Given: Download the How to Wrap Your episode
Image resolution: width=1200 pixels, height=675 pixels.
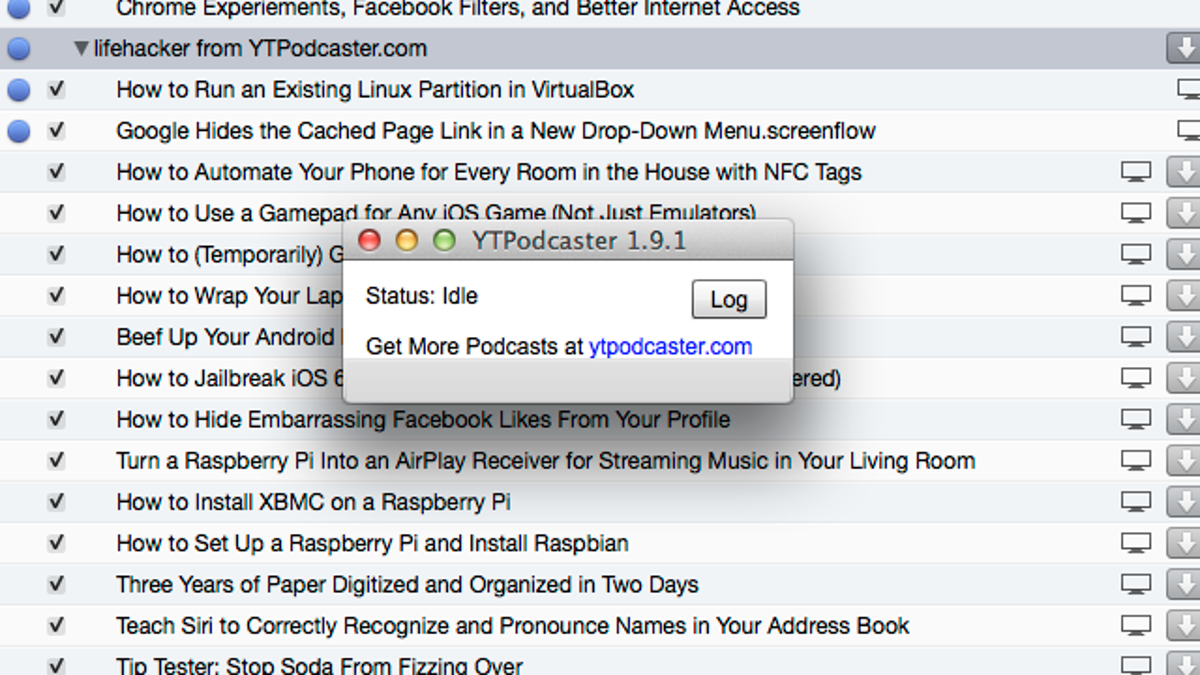Looking at the screenshot, I should (1183, 296).
